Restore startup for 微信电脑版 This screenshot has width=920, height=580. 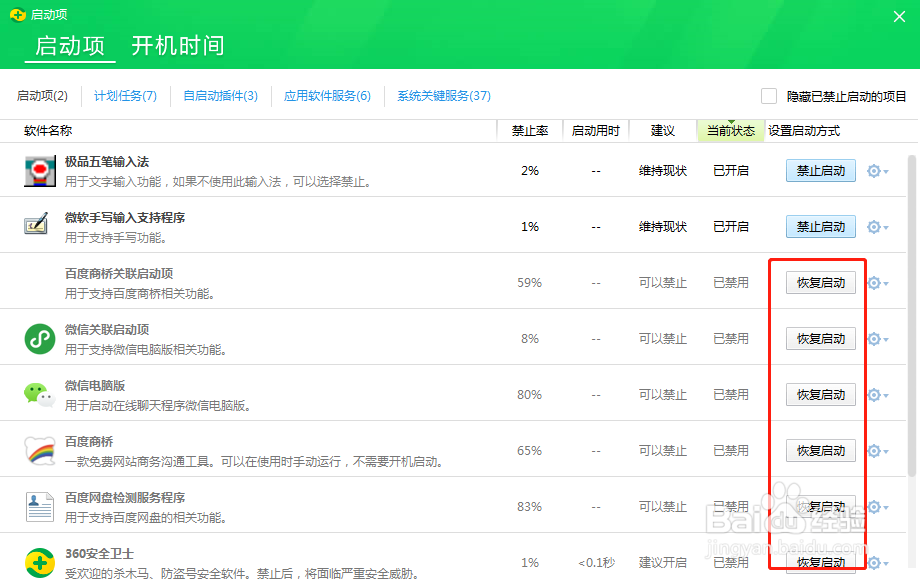click(820, 395)
